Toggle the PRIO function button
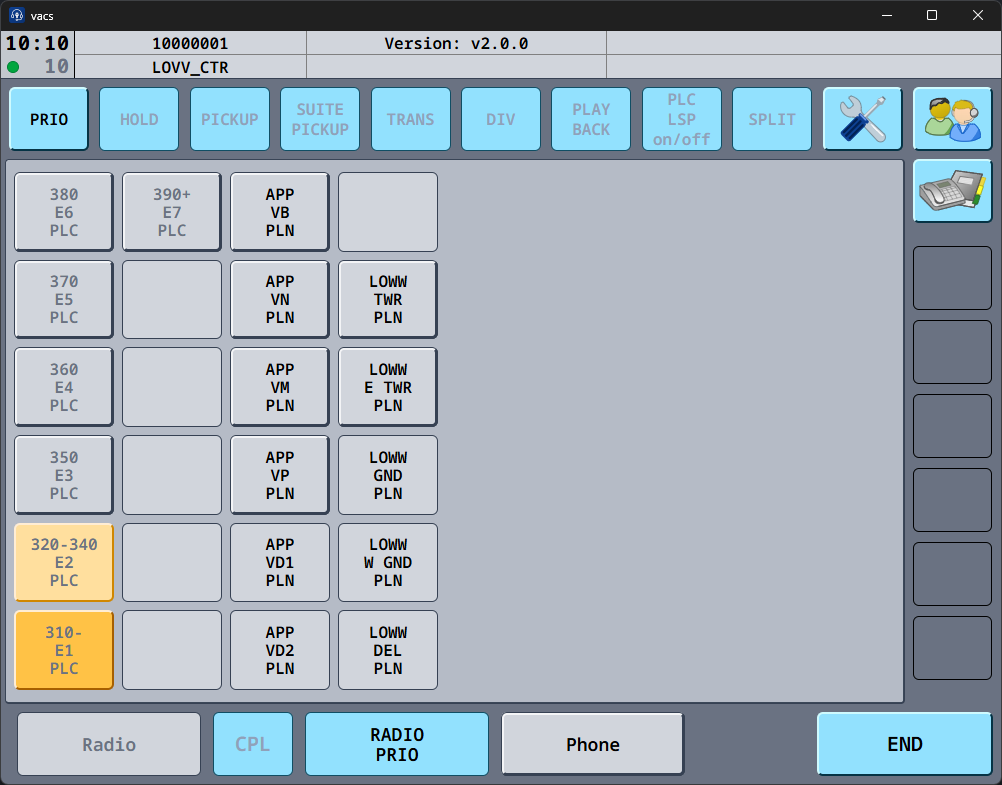 coord(49,120)
